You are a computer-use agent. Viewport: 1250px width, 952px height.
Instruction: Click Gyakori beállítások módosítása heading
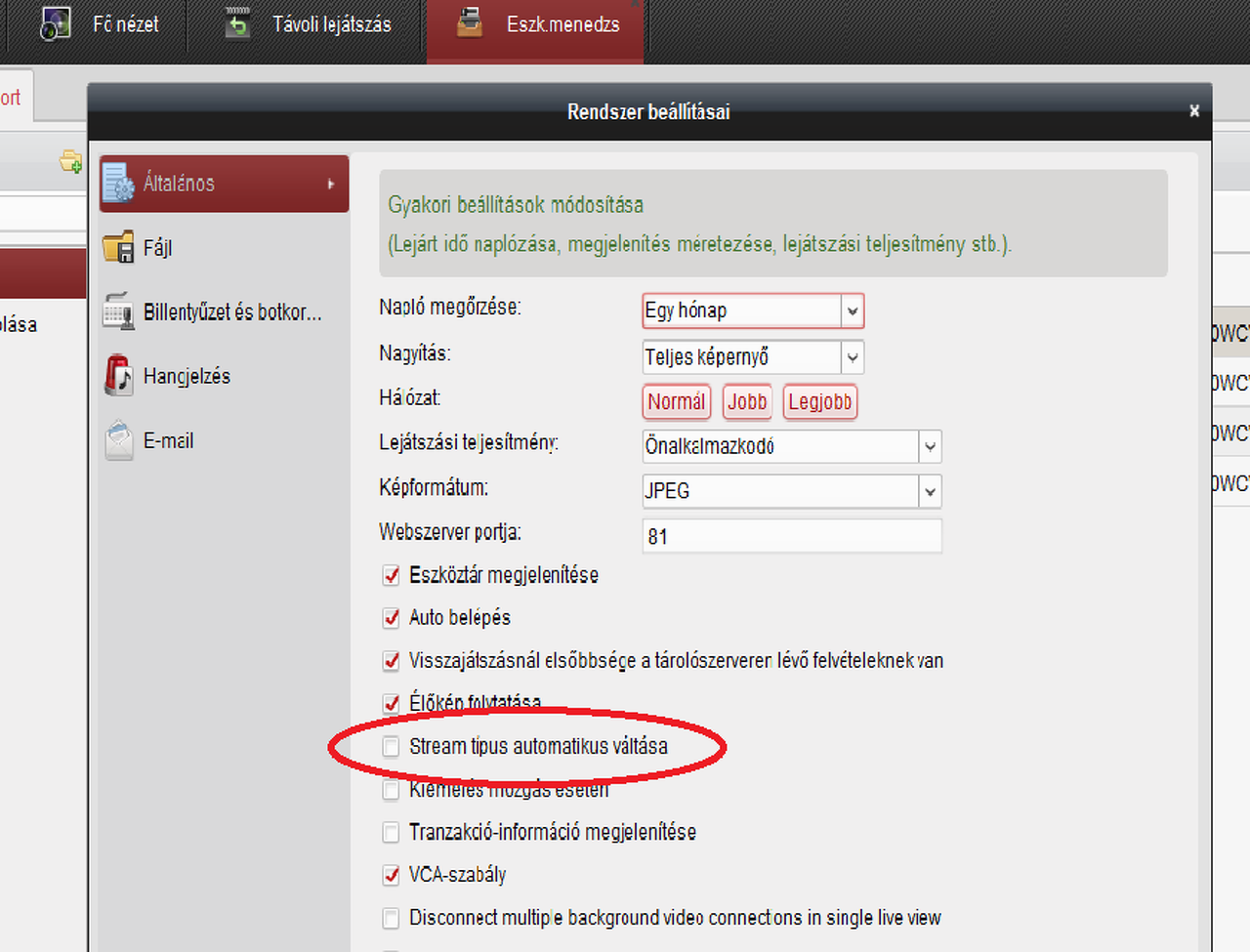point(516,205)
